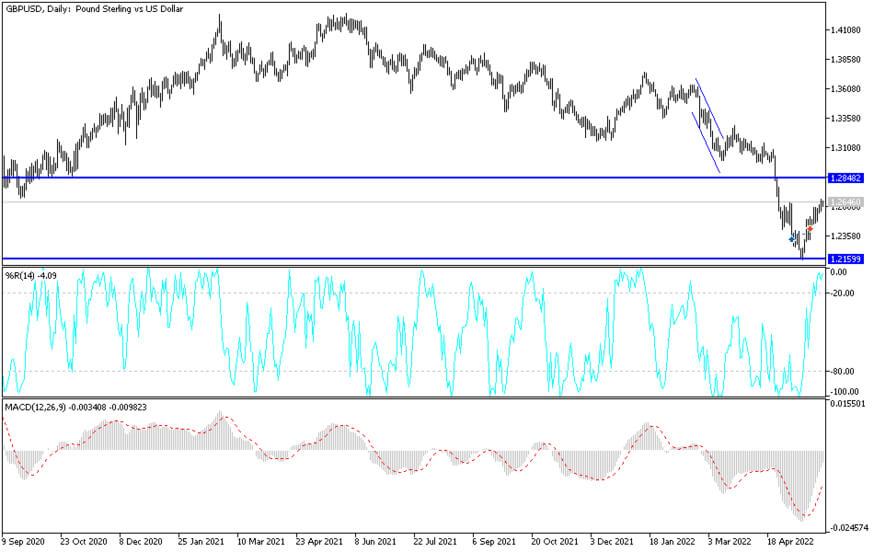This screenshot has height=552, width=874.
Task: Click the -100.00 level on %R scale
Action: click(x=844, y=391)
